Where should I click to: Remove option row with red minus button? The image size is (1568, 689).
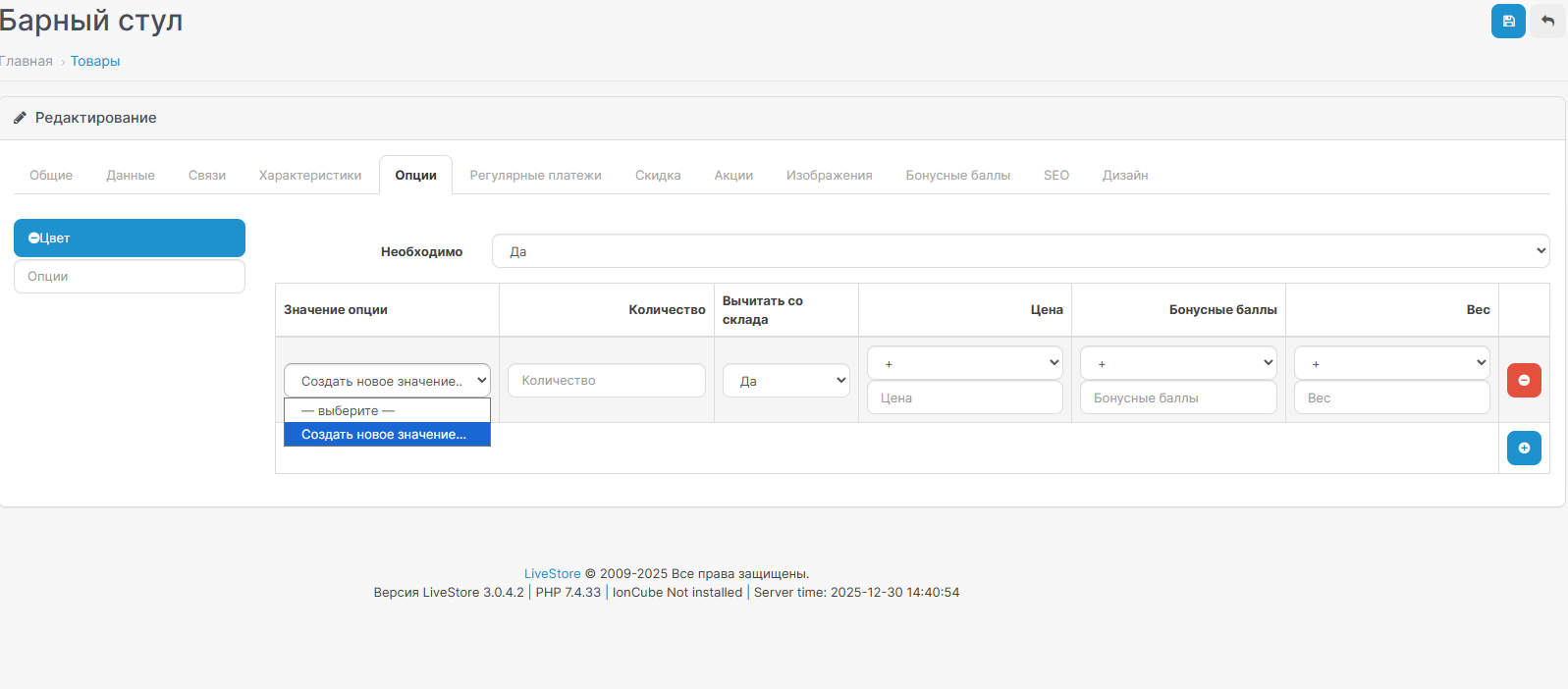tap(1523, 380)
